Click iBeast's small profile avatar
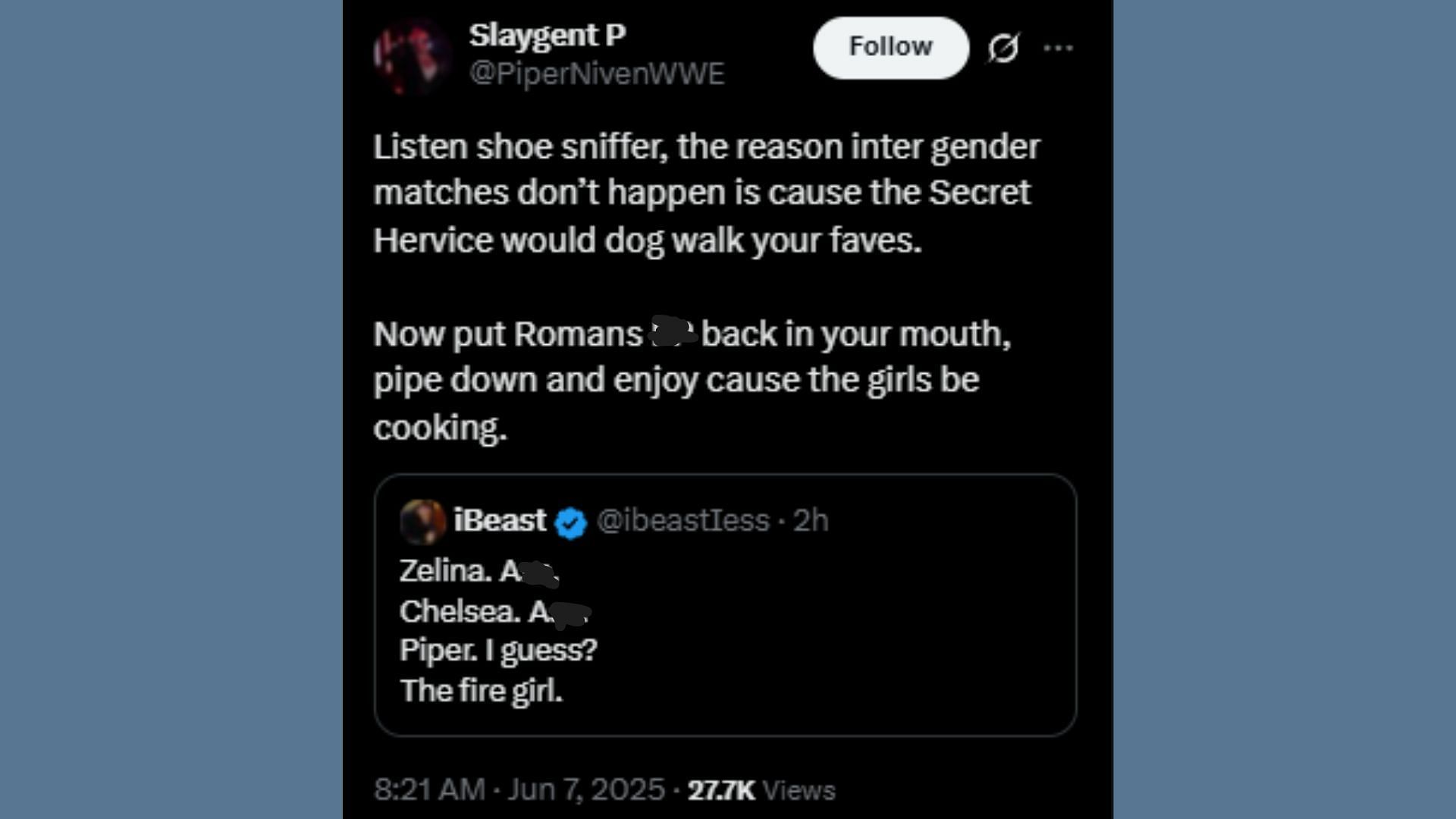Viewport: 1456px width, 819px height. click(422, 521)
